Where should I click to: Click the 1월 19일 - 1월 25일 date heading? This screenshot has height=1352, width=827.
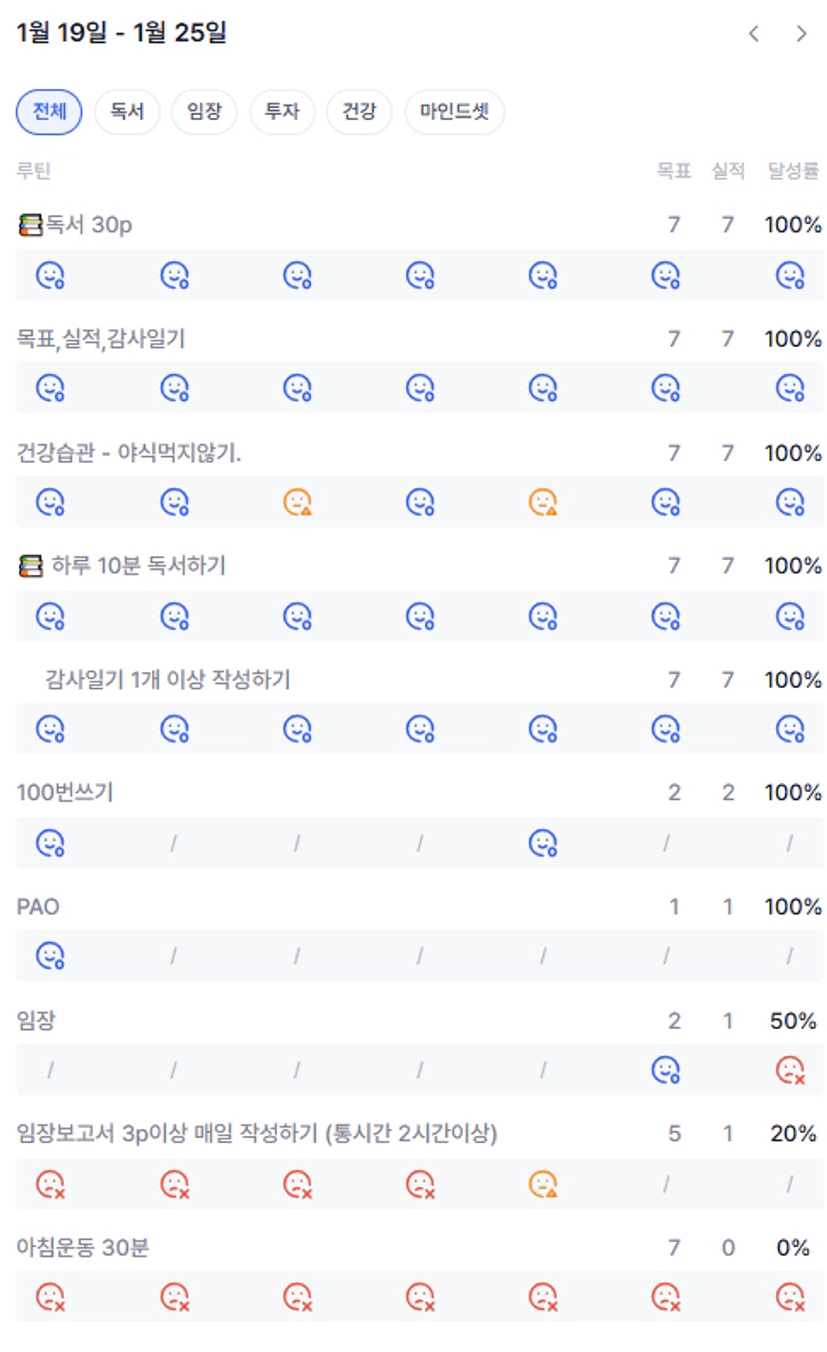pos(122,33)
